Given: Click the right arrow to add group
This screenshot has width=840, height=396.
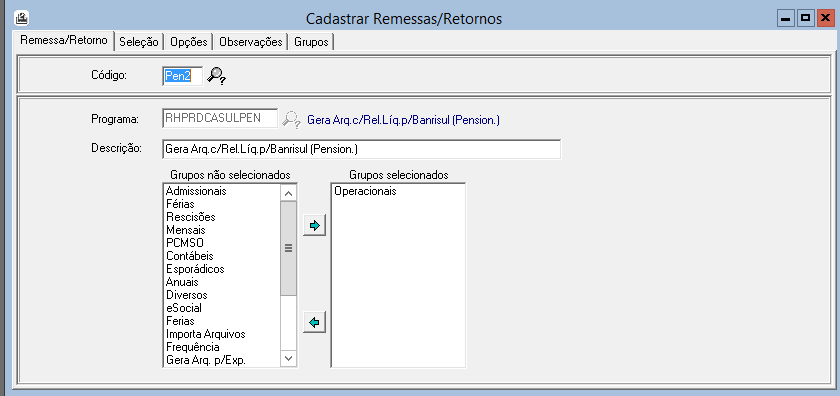Looking at the screenshot, I should (x=314, y=226).
